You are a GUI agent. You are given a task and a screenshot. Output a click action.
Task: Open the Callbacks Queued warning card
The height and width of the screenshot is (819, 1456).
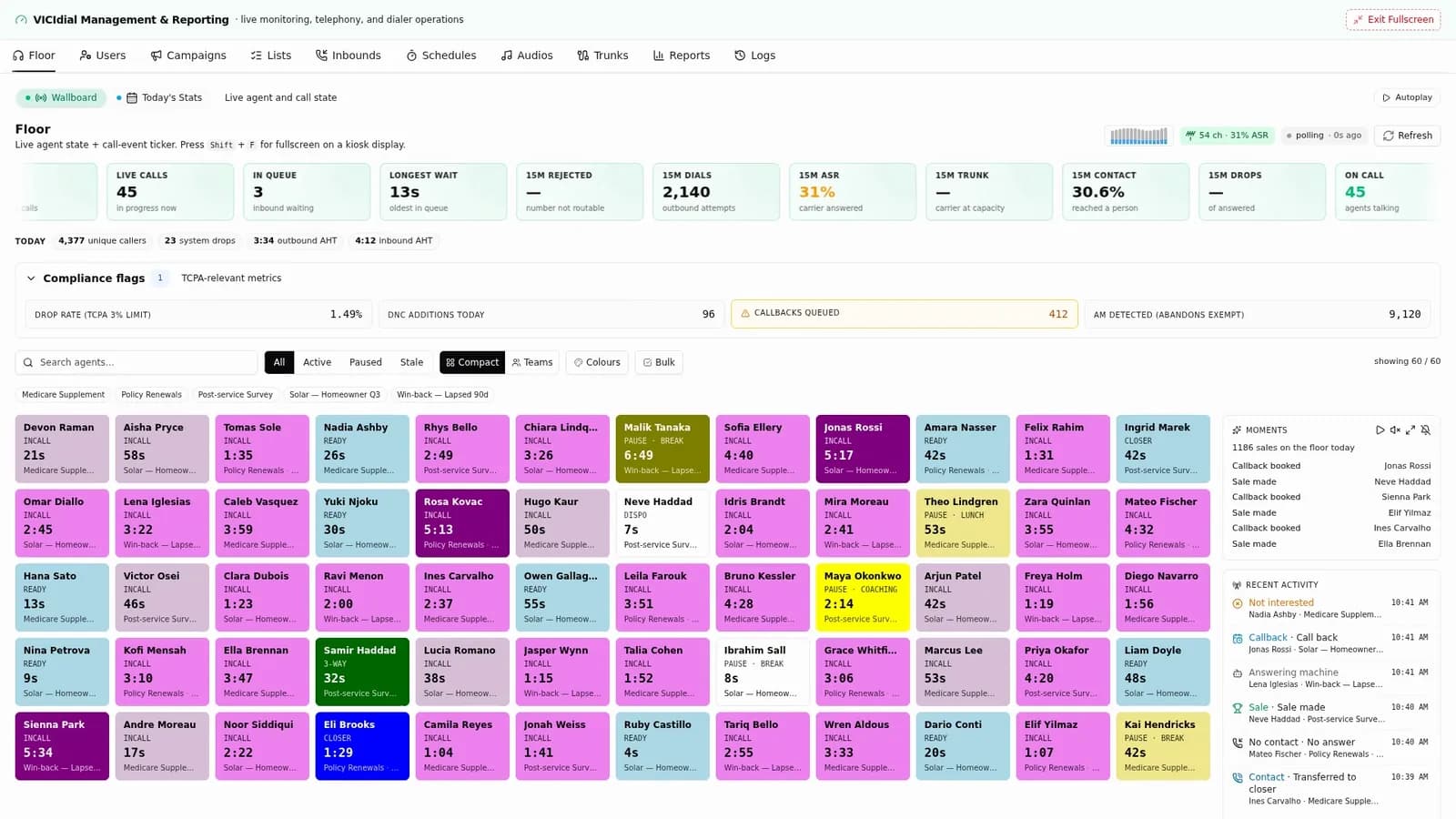click(905, 314)
